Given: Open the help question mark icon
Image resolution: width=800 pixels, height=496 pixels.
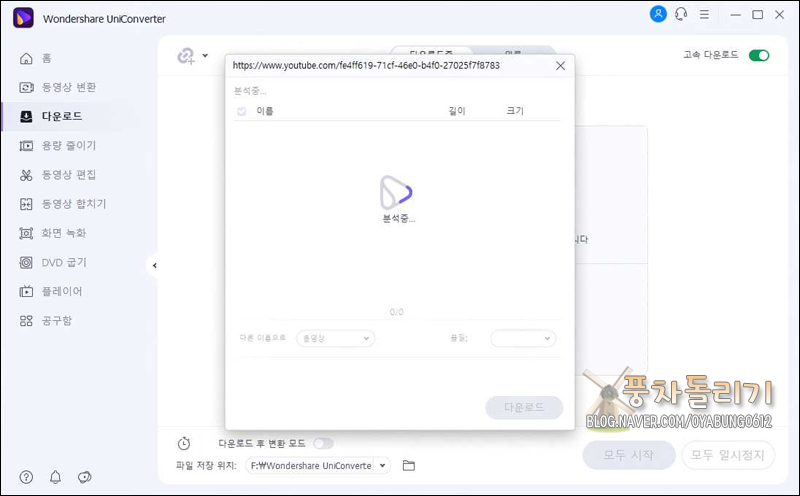Looking at the screenshot, I should tap(26, 477).
